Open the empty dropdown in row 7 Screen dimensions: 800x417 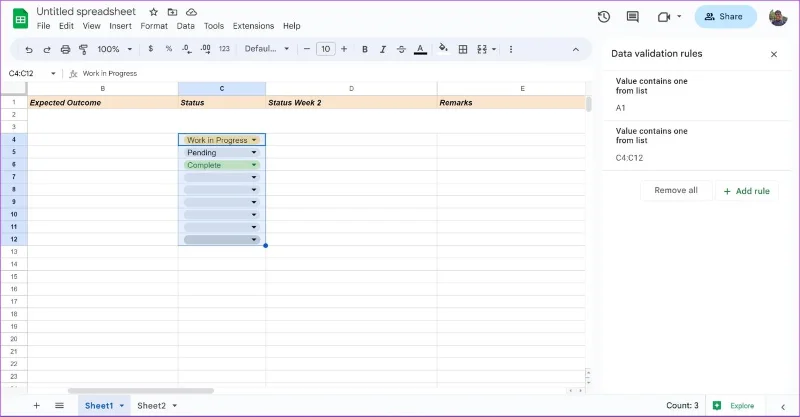(x=254, y=177)
